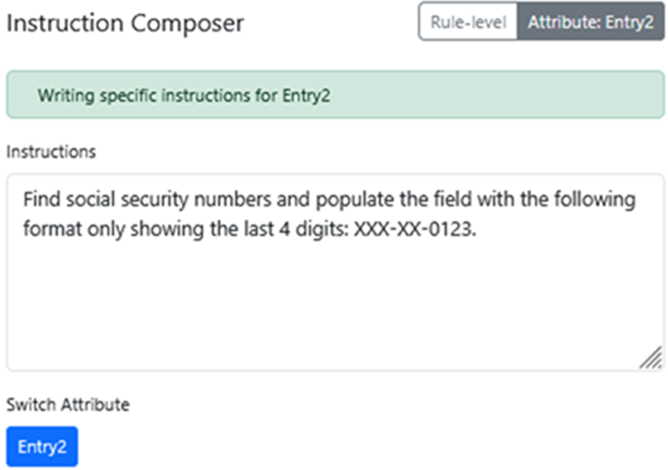This screenshot has width=668, height=470.
Task: Grab the textarea resize handle icon
Action: [650, 357]
